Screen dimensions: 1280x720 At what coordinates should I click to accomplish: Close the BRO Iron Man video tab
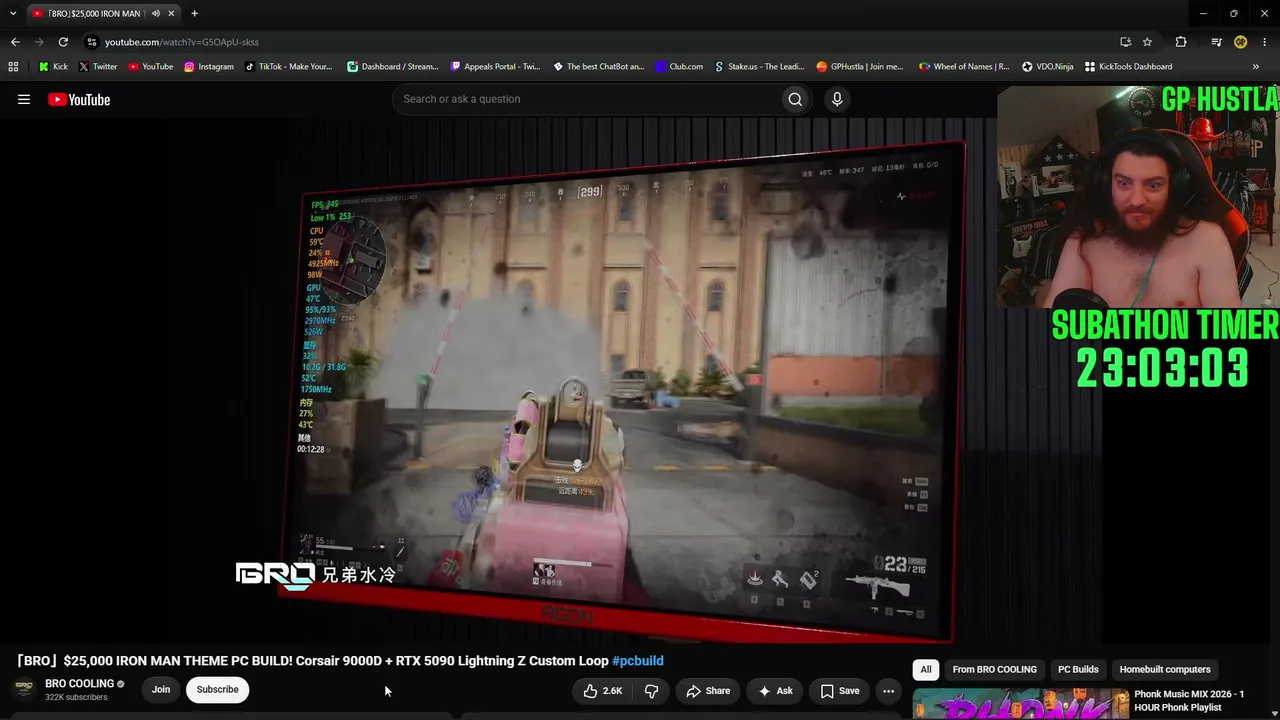pyautogui.click(x=171, y=13)
